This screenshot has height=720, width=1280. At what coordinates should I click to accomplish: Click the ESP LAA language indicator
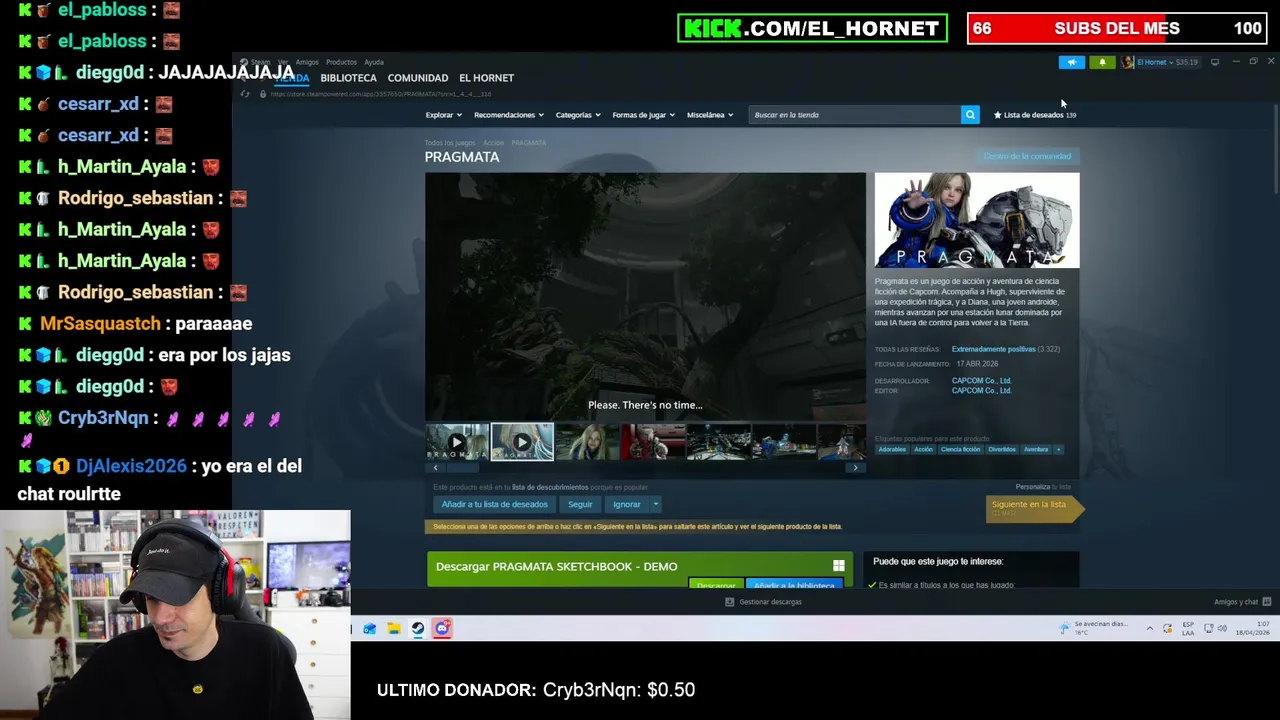point(1188,628)
